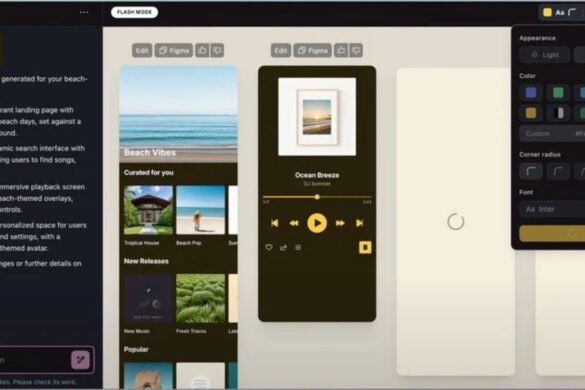Thumbs up the Beach Vibes screen

(202, 50)
